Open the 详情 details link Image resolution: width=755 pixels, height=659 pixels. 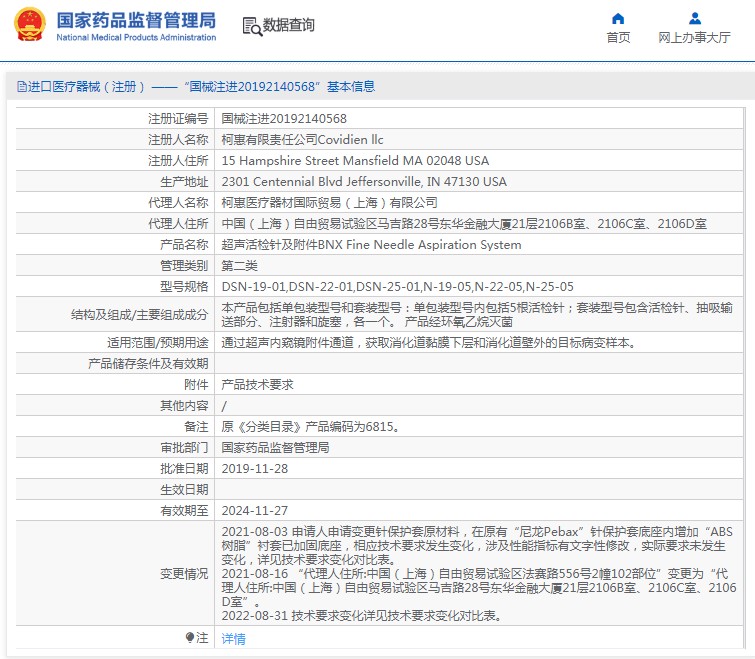point(233,638)
